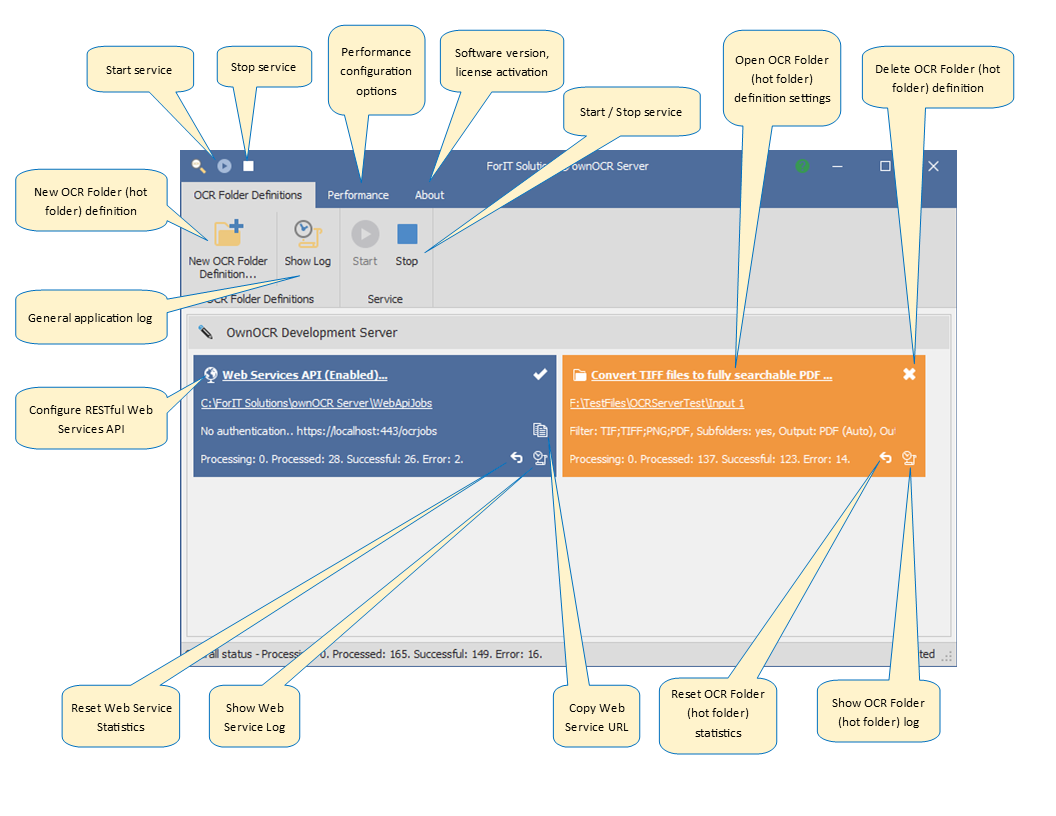
Task: Show OCR hot folder log on orange card
Action: coord(909,458)
